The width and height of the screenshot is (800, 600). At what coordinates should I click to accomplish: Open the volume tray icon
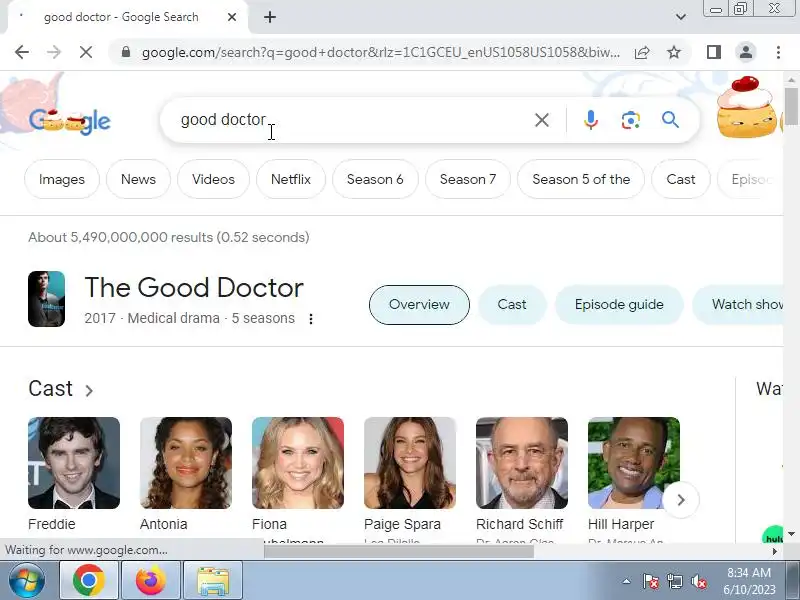698,581
